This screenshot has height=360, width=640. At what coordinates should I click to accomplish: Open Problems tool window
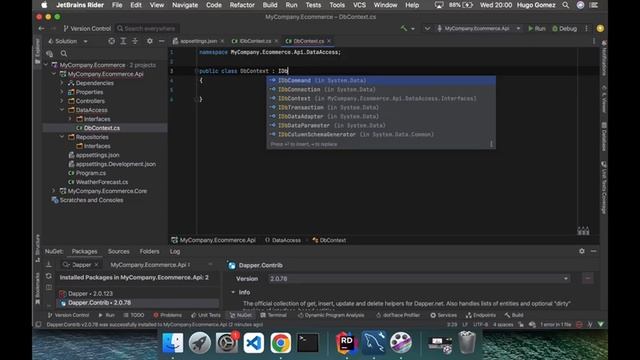pyautogui.click(x=167, y=315)
